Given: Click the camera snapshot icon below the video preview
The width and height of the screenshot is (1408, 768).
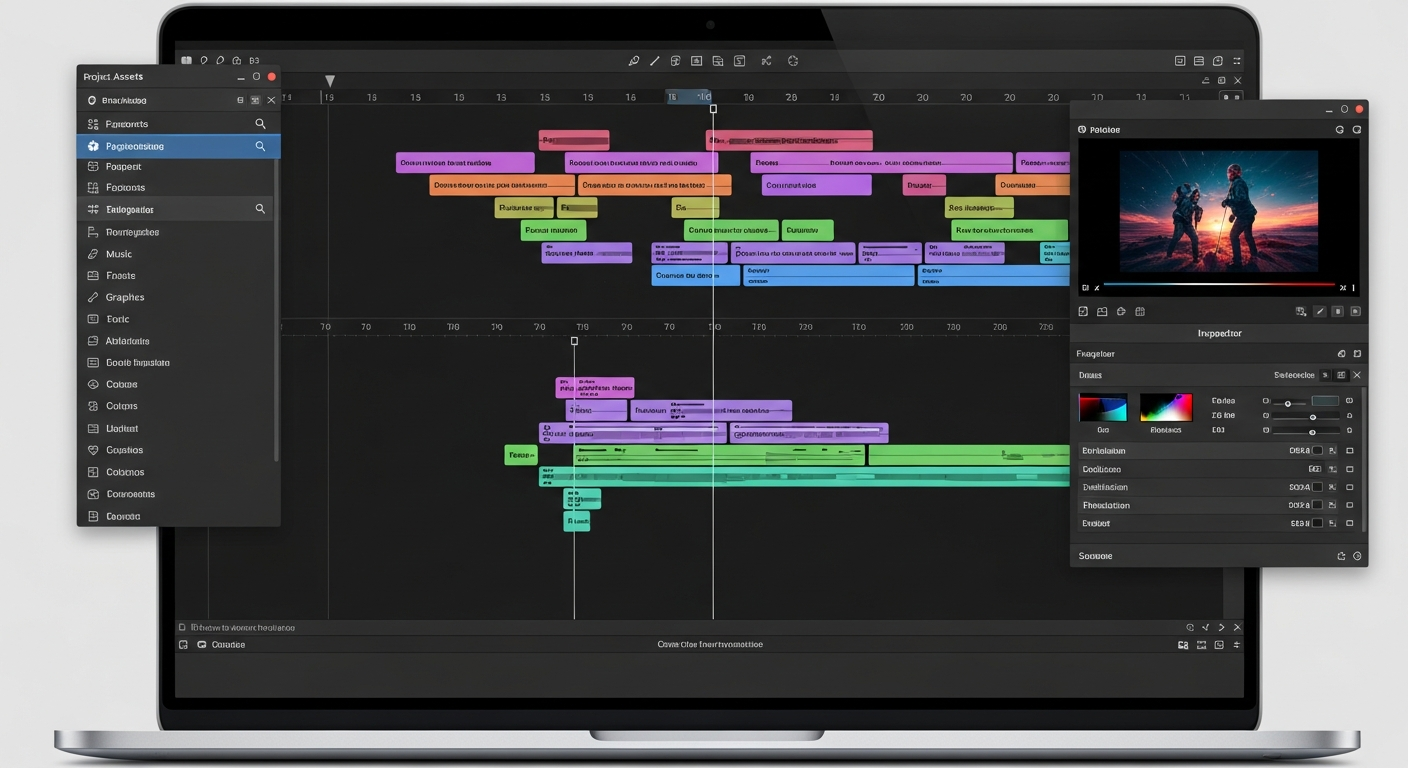Looking at the screenshot, I should point(1102,311).
